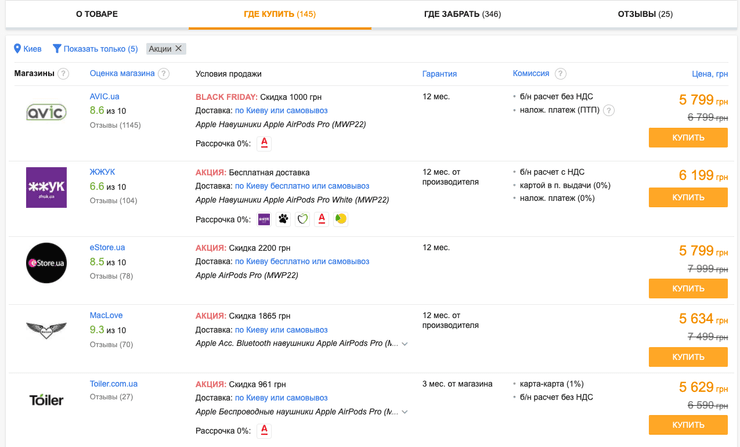This screenshot has height=447, width=740.
Task: Click the Гарантия column header
Action: pyautogui.click(x=439, y=74)
